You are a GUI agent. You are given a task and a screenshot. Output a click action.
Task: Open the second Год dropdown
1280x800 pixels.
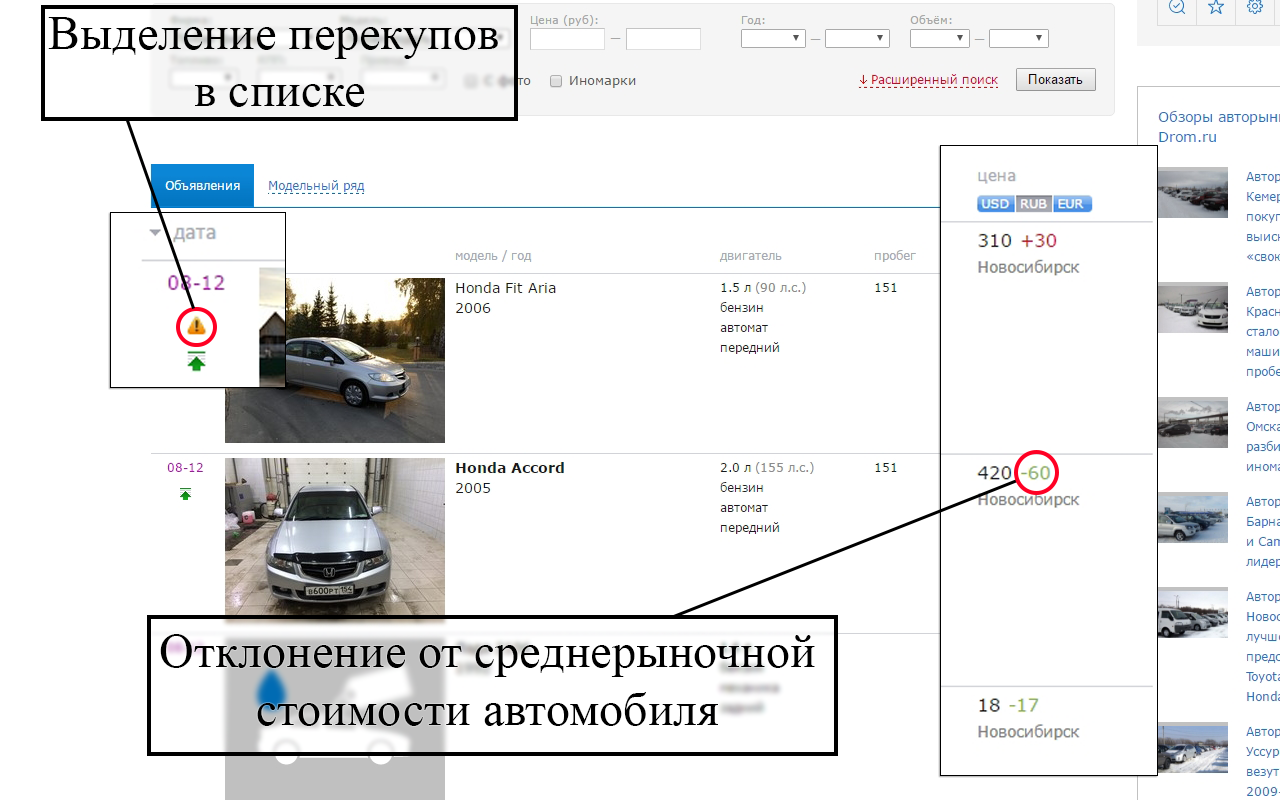tap(857, 39)
